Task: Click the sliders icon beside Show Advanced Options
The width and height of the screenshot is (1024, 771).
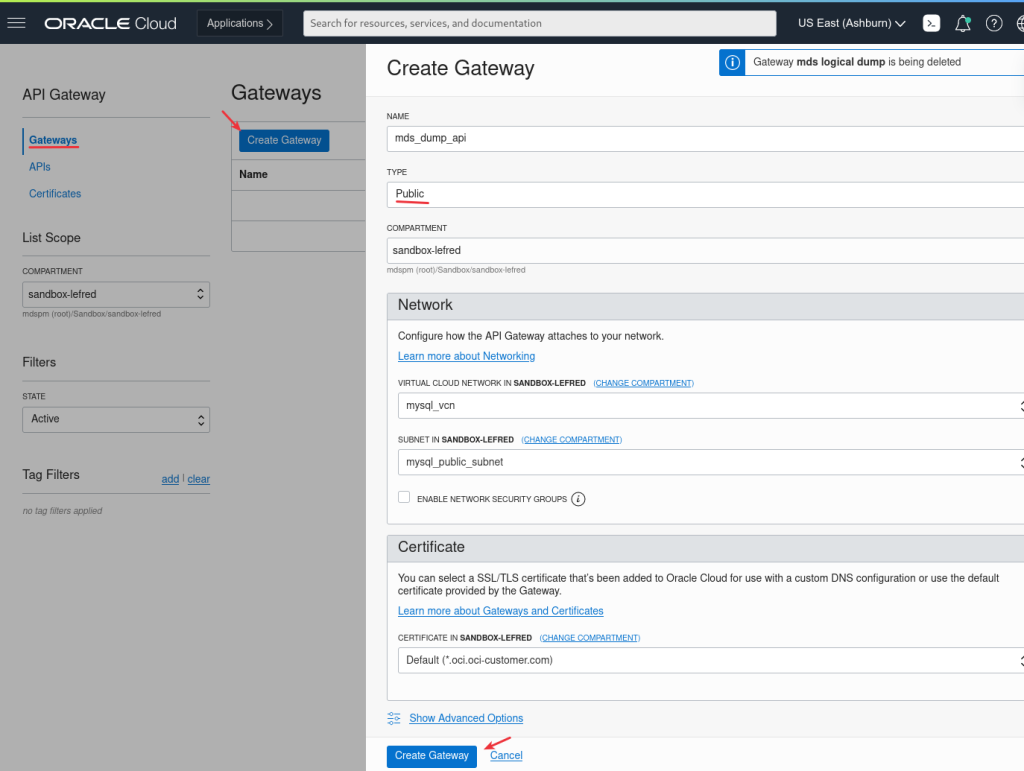Action: pos(393,718)
